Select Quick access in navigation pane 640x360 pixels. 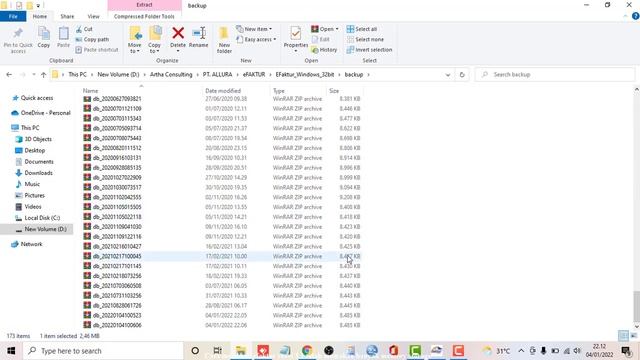[37, 98]
